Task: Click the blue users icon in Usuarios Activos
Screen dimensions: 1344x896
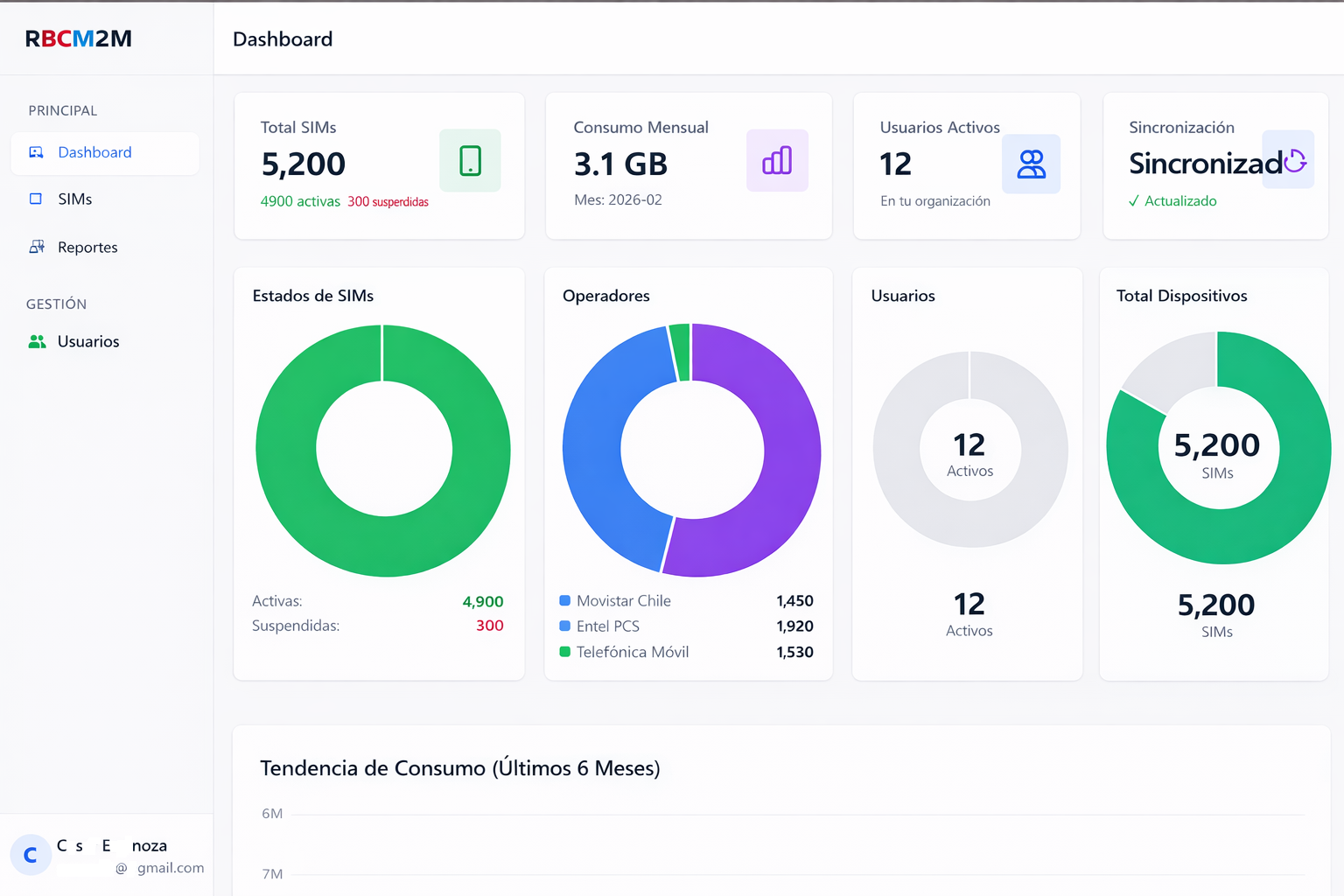Action: pyautogui.click(x=1031, y=164)
